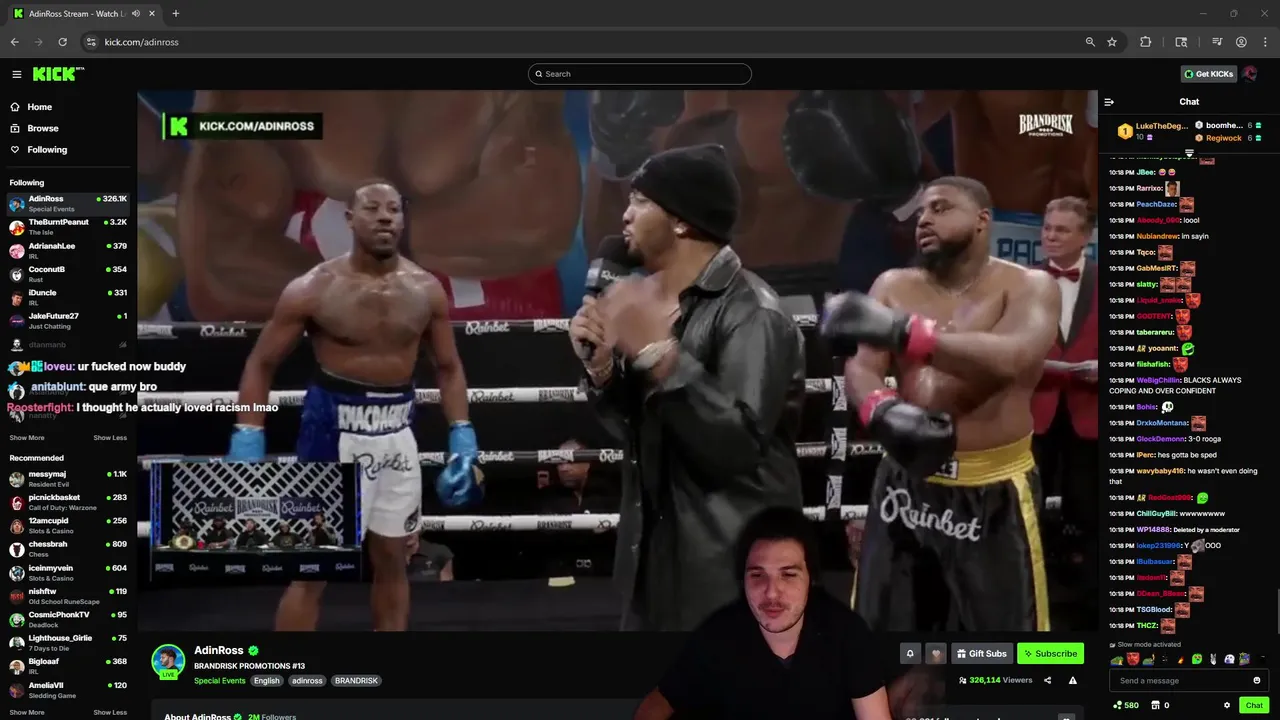This screenshot has height=720, width=1280.
Task: Open the Home menu item
Action: (x=68, y=107)
